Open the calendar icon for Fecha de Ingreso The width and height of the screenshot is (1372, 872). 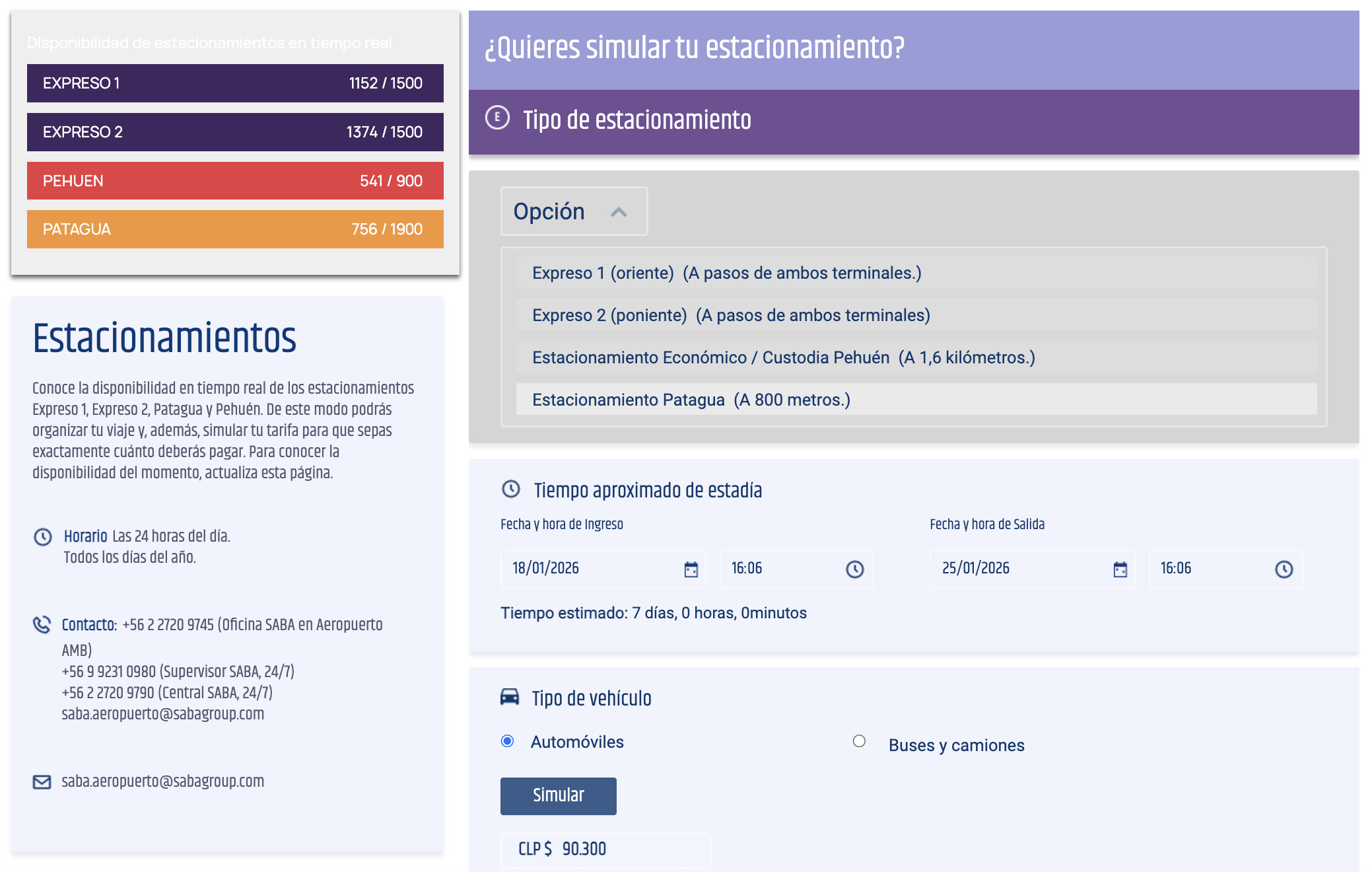coord(691,568)
